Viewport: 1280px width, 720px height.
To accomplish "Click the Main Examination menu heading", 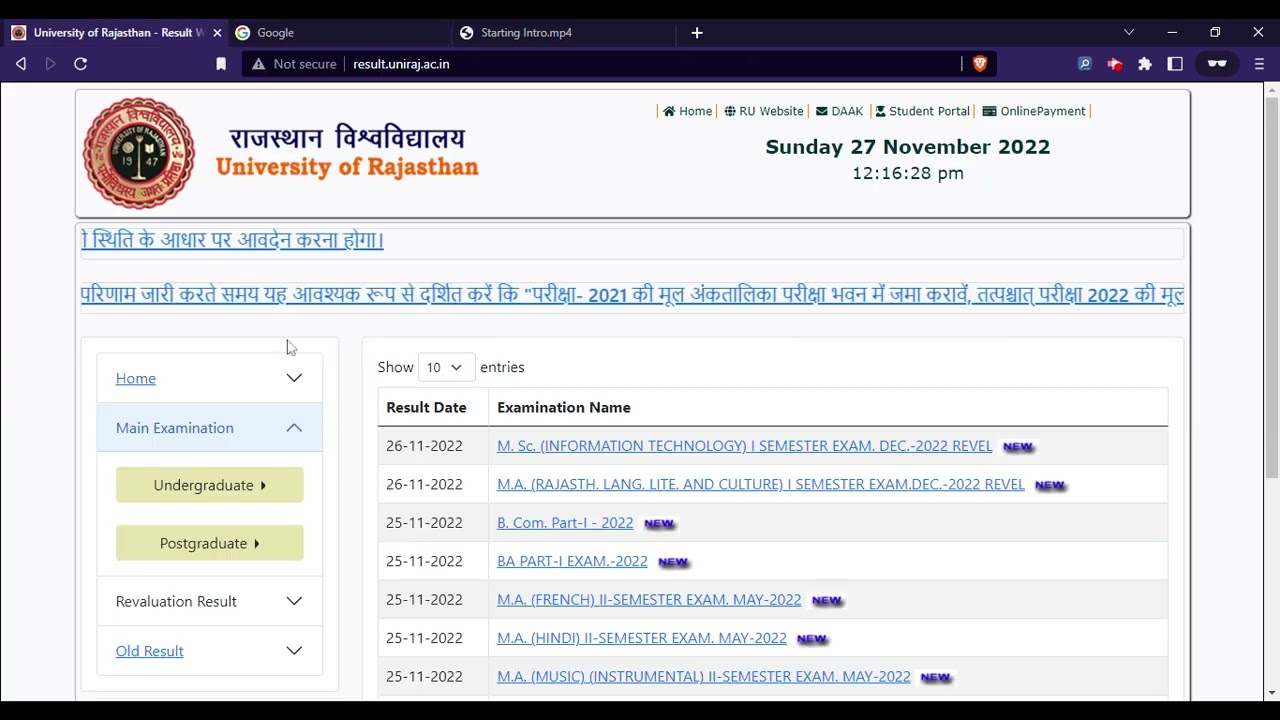I will click(175, 428).
